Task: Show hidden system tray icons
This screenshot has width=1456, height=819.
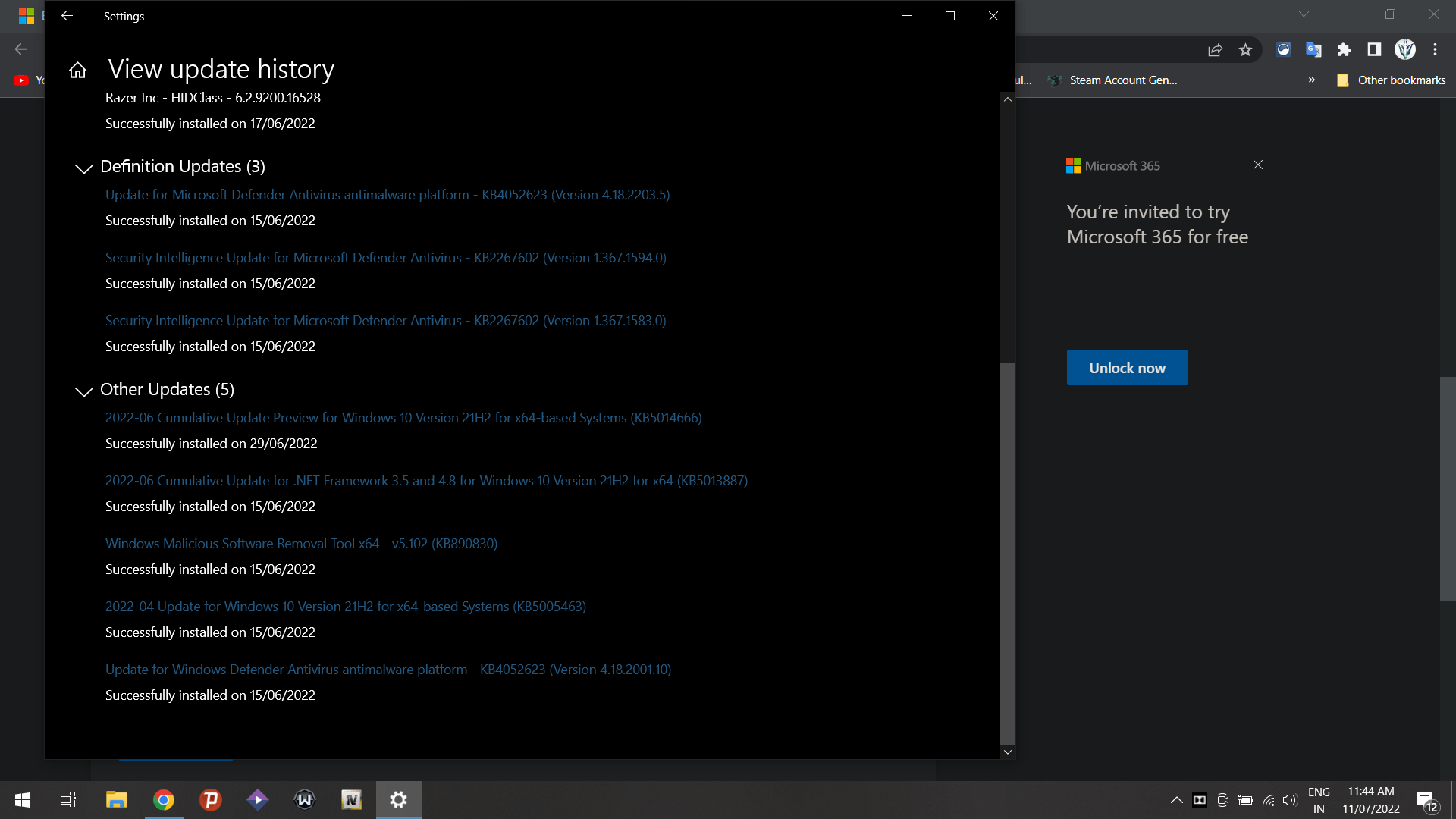Action: 1176,800
